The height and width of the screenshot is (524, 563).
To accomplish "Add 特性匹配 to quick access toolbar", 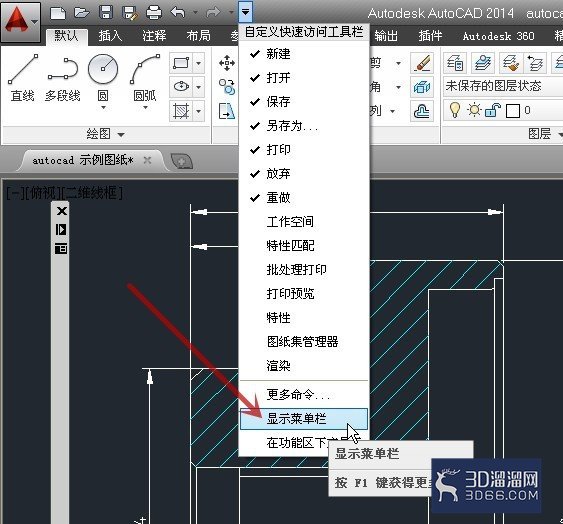I will click(304, 246).
